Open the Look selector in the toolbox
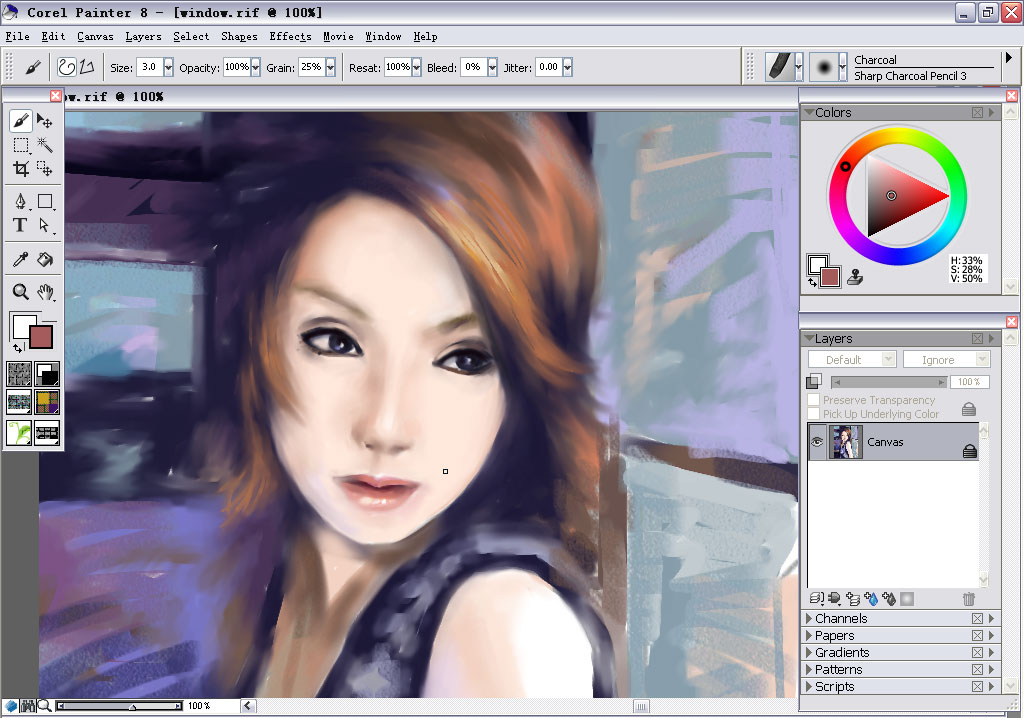1024x718 pixels. tap(47, 432)
